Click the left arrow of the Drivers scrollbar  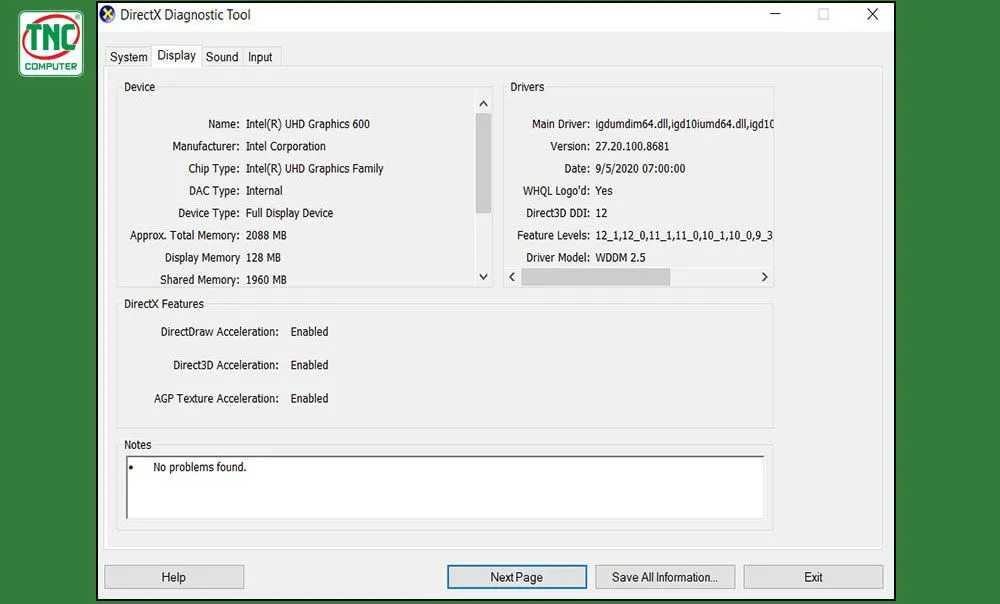(511, 276)
